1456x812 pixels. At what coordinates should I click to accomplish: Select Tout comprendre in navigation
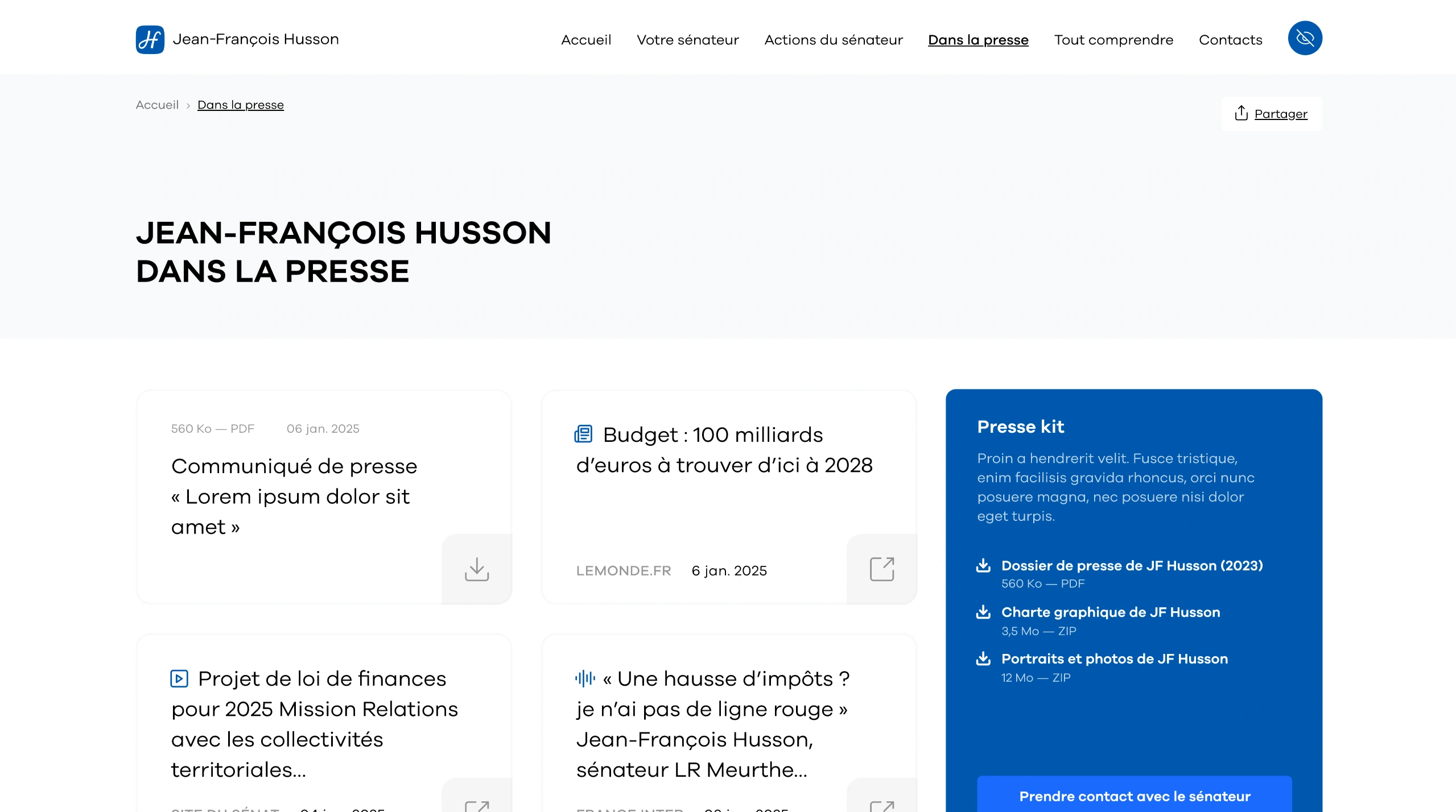tap(1113, 40)
